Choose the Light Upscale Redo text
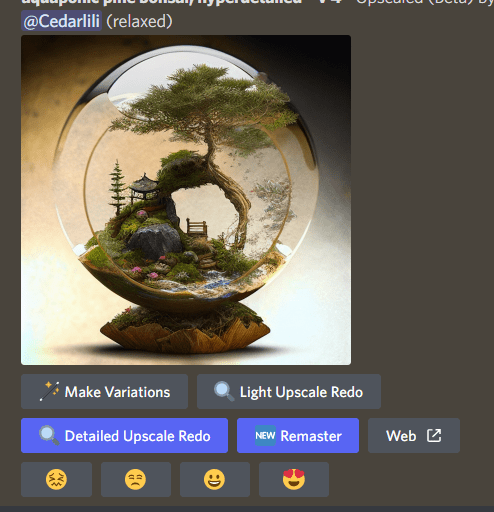Screen dimensions: 494x512 click(x=301, y=392)
